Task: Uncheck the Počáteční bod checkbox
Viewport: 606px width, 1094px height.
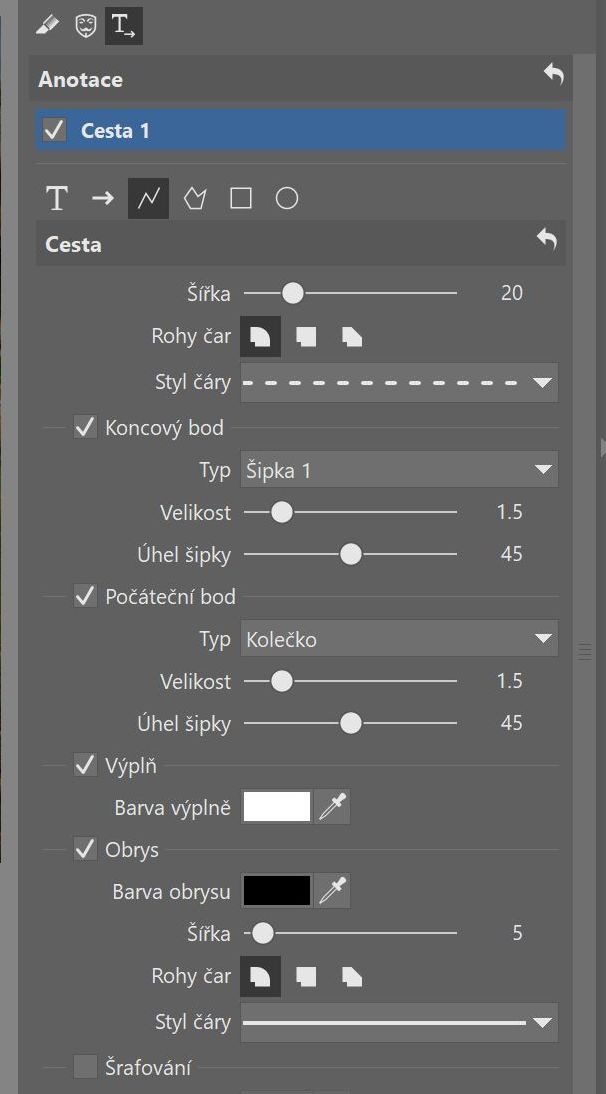Action: [x=85, y=597]
